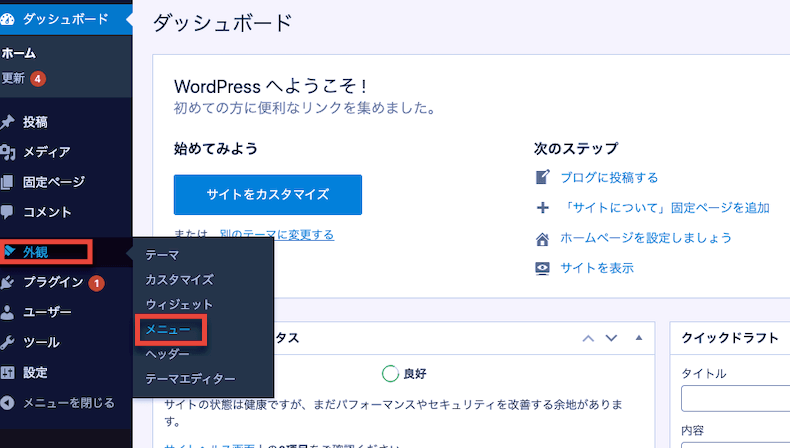The height and width of the screenshot is (448, 790).
Task: Click the collapse arrow icon beside メニューを閉じる
Action: coord(7,403)
